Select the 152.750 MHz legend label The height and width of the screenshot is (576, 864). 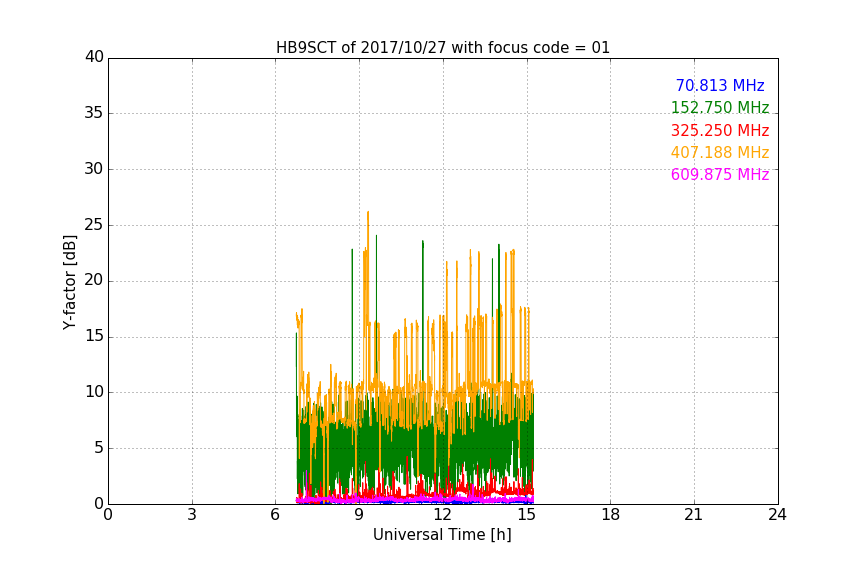(720, 107)
